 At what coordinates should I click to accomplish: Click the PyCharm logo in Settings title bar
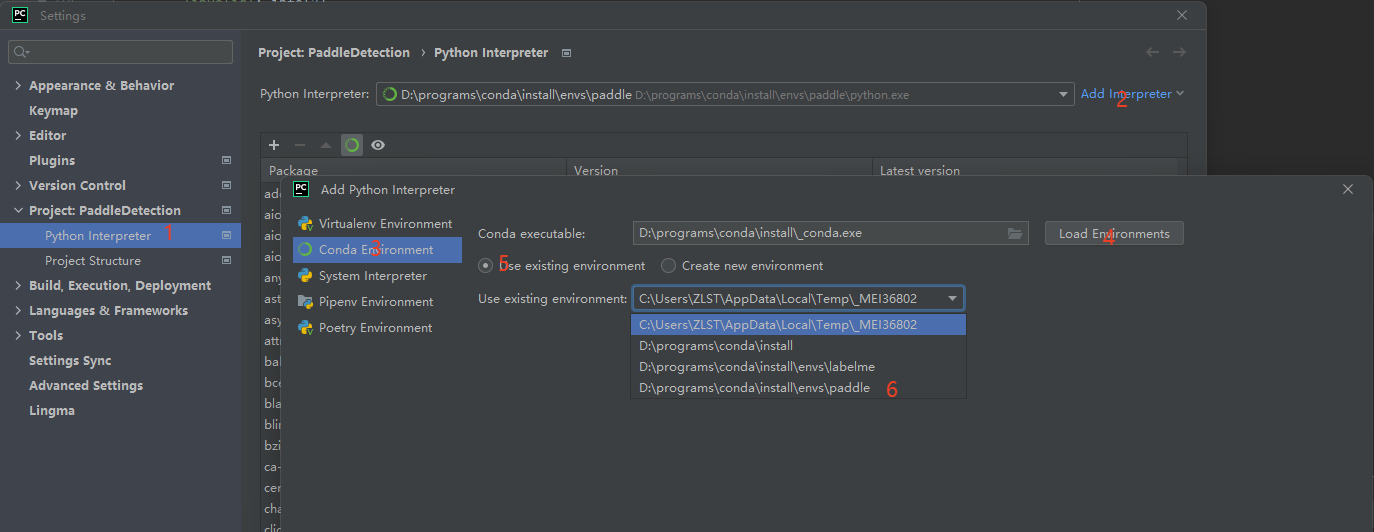click(19, 15)
